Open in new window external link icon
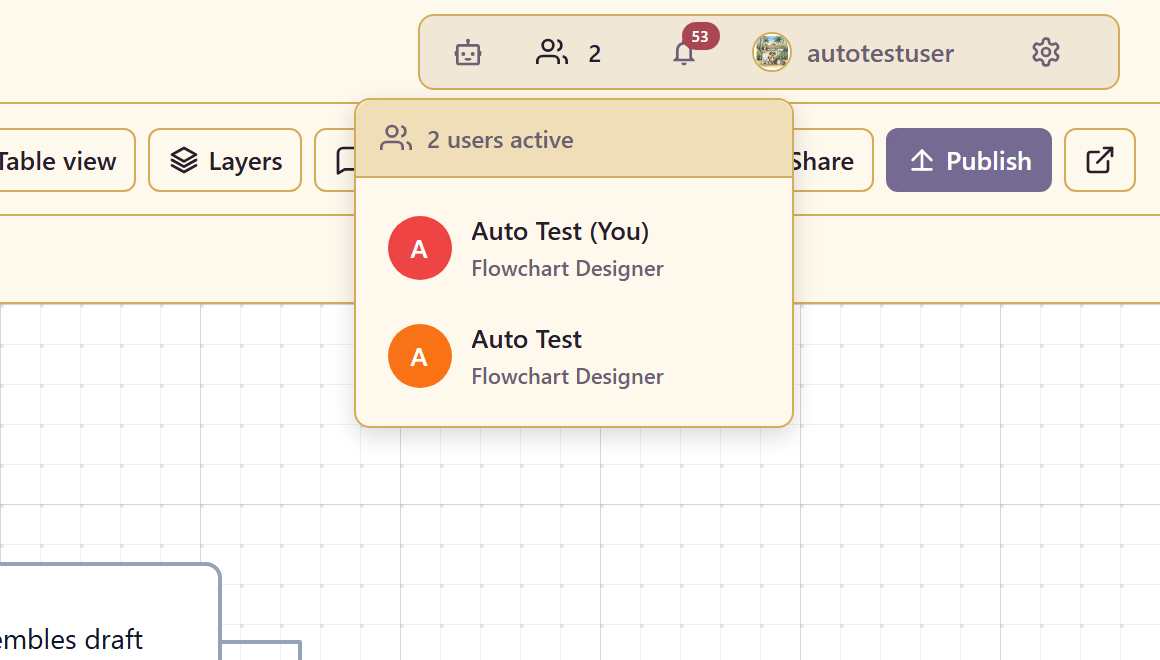 pyautogui.click(x=1099, y=161)
